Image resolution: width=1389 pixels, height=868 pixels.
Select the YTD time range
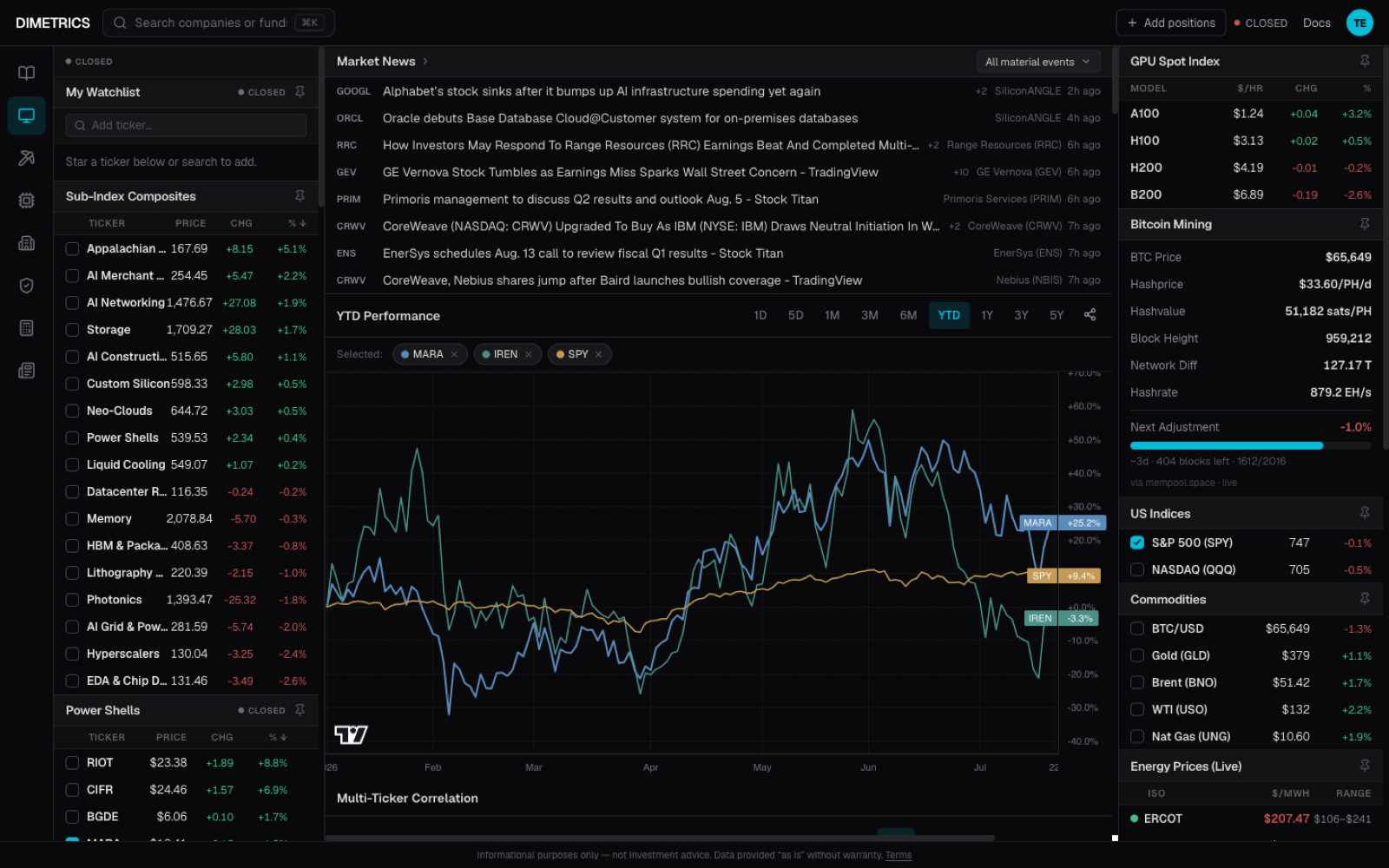pyautogui.click(x=949, y=315)
